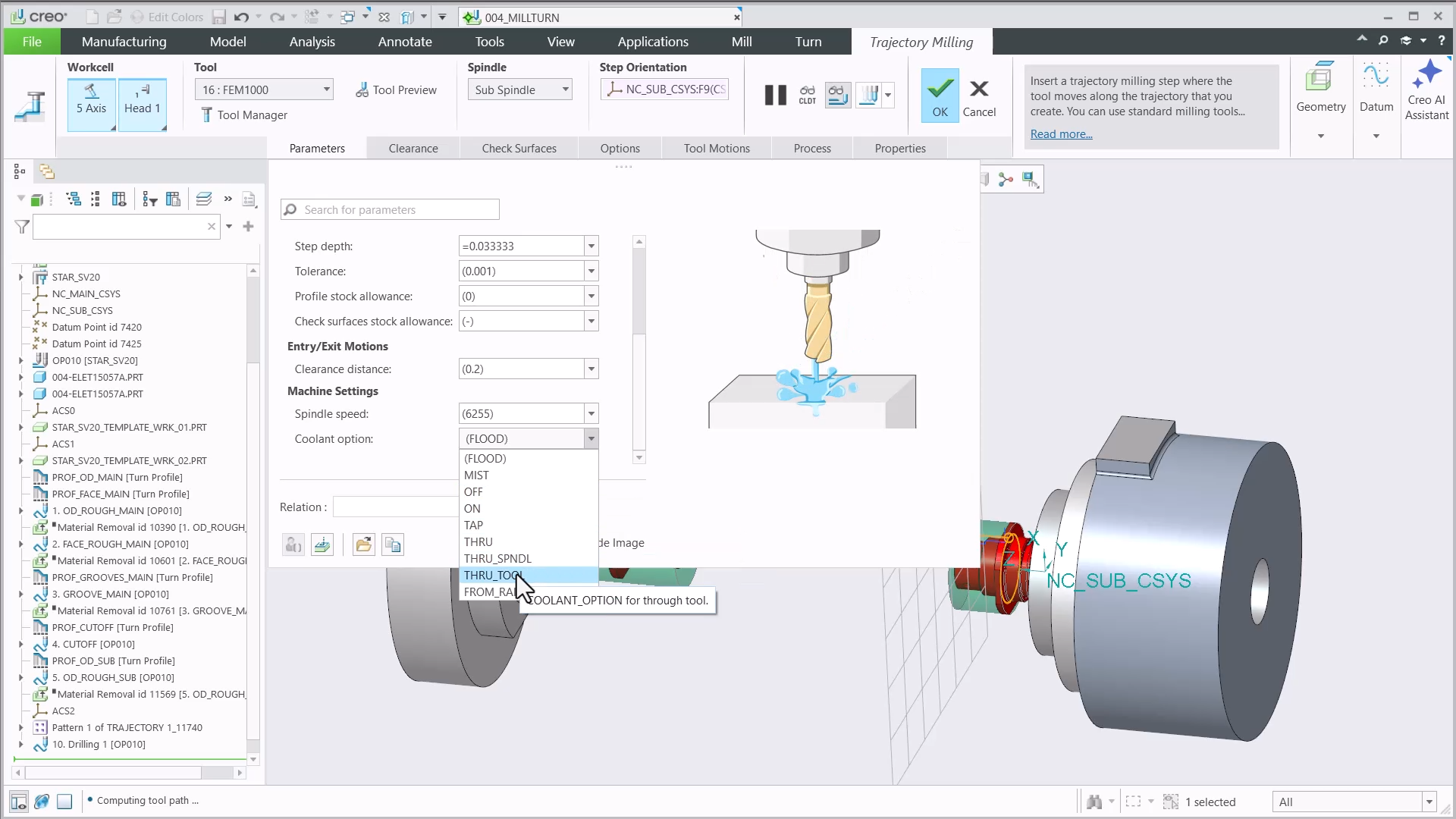The image size is (1456, 819).
Task: Open the Tool Manager
Action: tap(244, 115)
